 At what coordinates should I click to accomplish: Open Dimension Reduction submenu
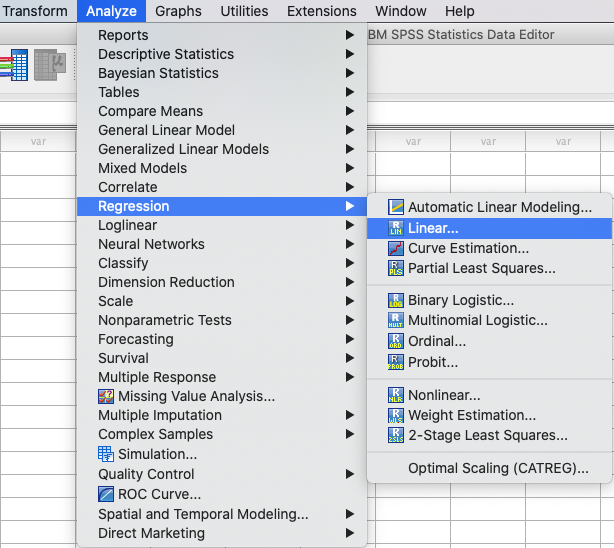pyautogui.click(x=222, y=282)
